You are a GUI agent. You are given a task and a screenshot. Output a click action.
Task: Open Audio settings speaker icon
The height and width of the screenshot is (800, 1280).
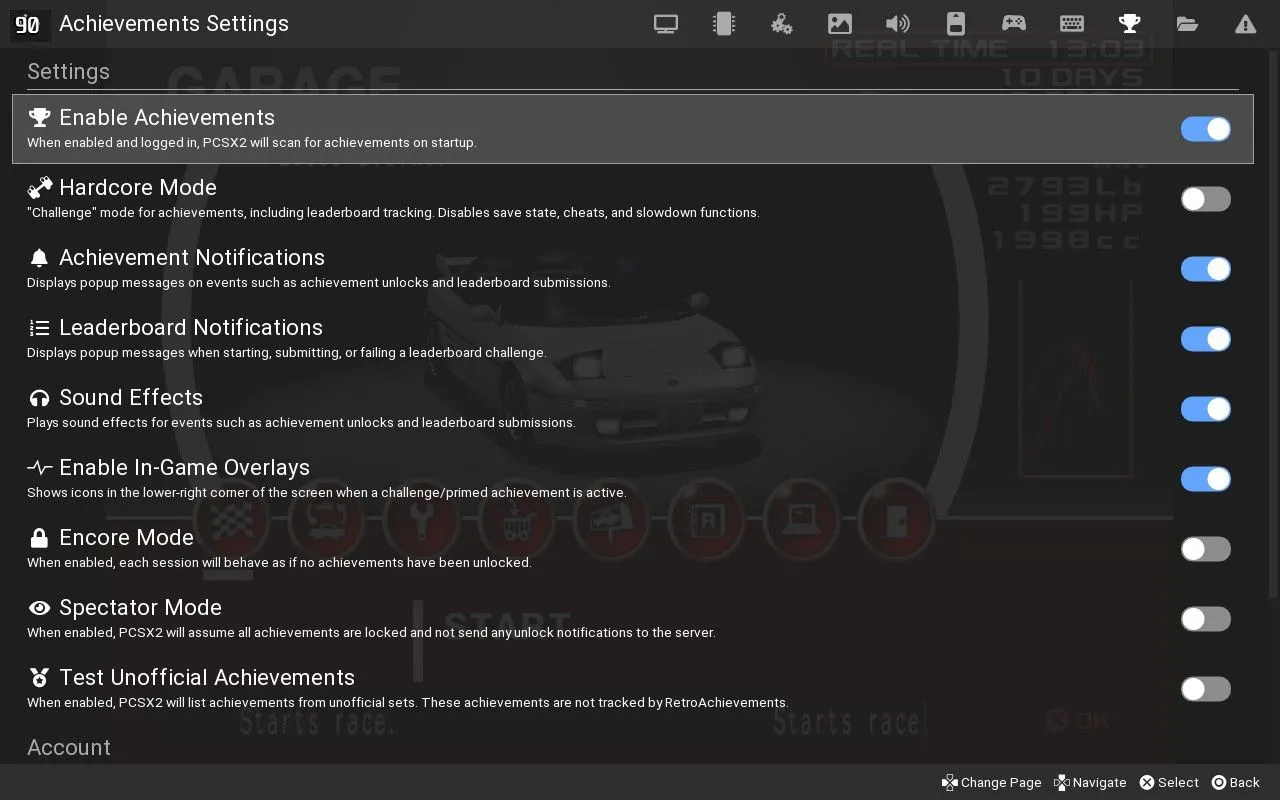coord(898,24)
